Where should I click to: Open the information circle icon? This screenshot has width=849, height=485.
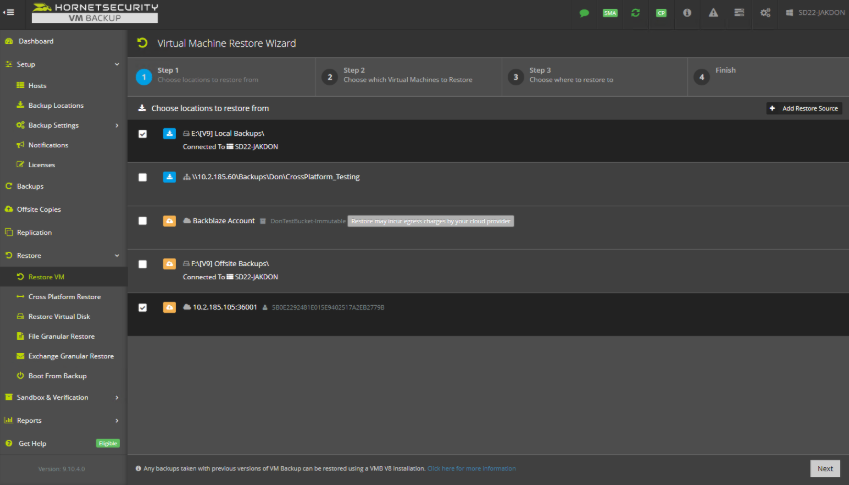[x=687, y=13]
